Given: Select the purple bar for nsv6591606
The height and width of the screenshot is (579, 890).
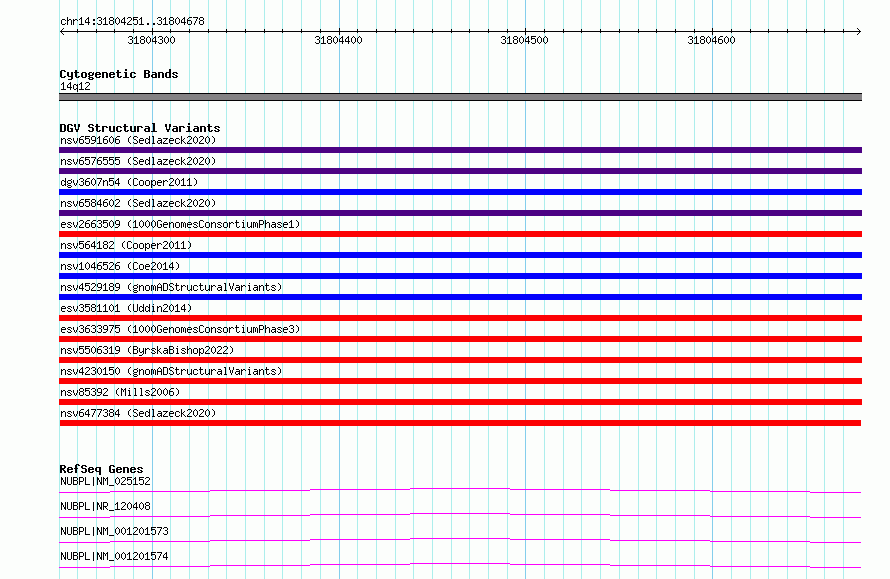Looking at the screenshot, I should pos(460,150).
